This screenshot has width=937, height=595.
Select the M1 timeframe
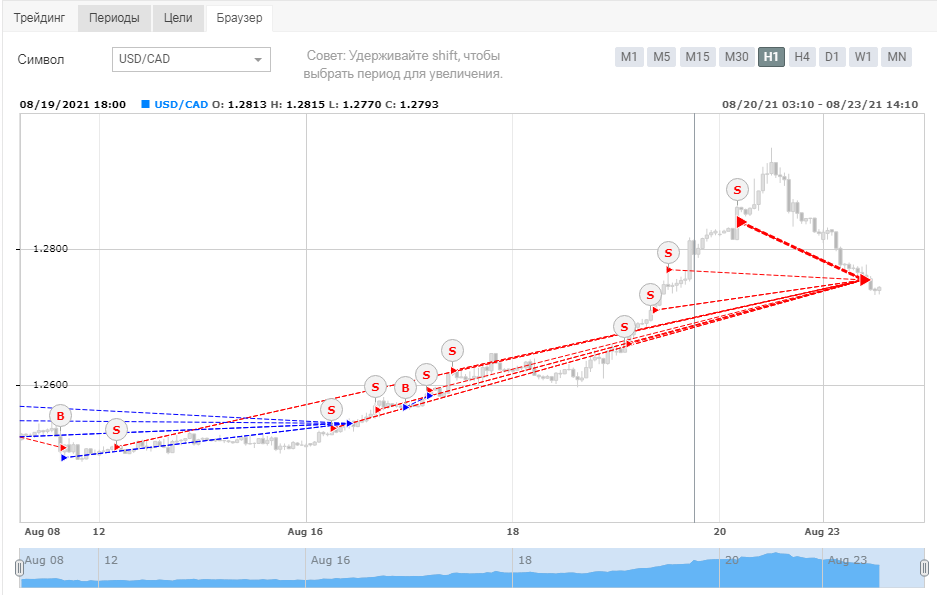(x=629, y=57)
